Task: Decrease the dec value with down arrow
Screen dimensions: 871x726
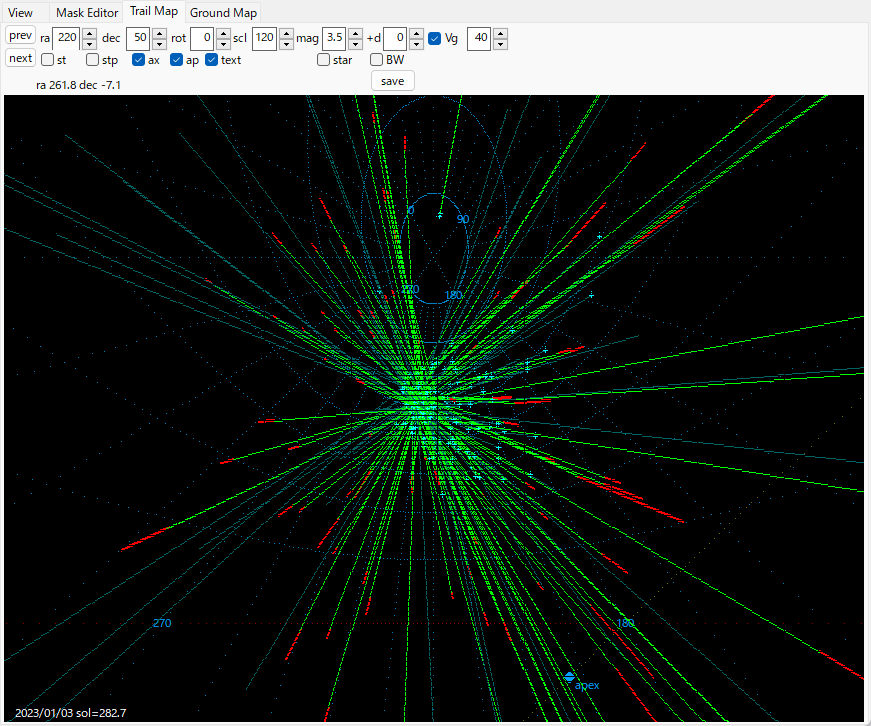Action: click(x=159, y=44)
